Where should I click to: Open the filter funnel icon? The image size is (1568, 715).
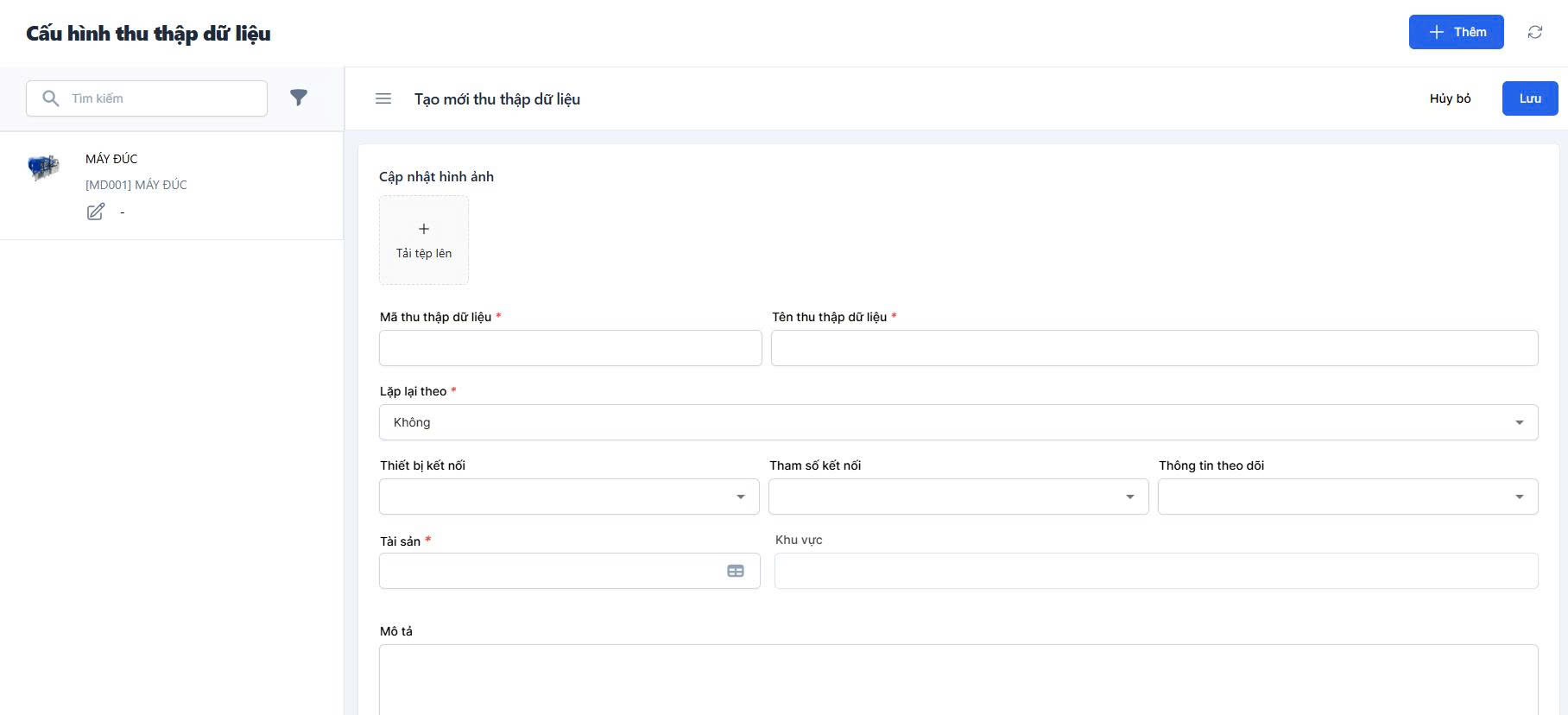(298, 98)
